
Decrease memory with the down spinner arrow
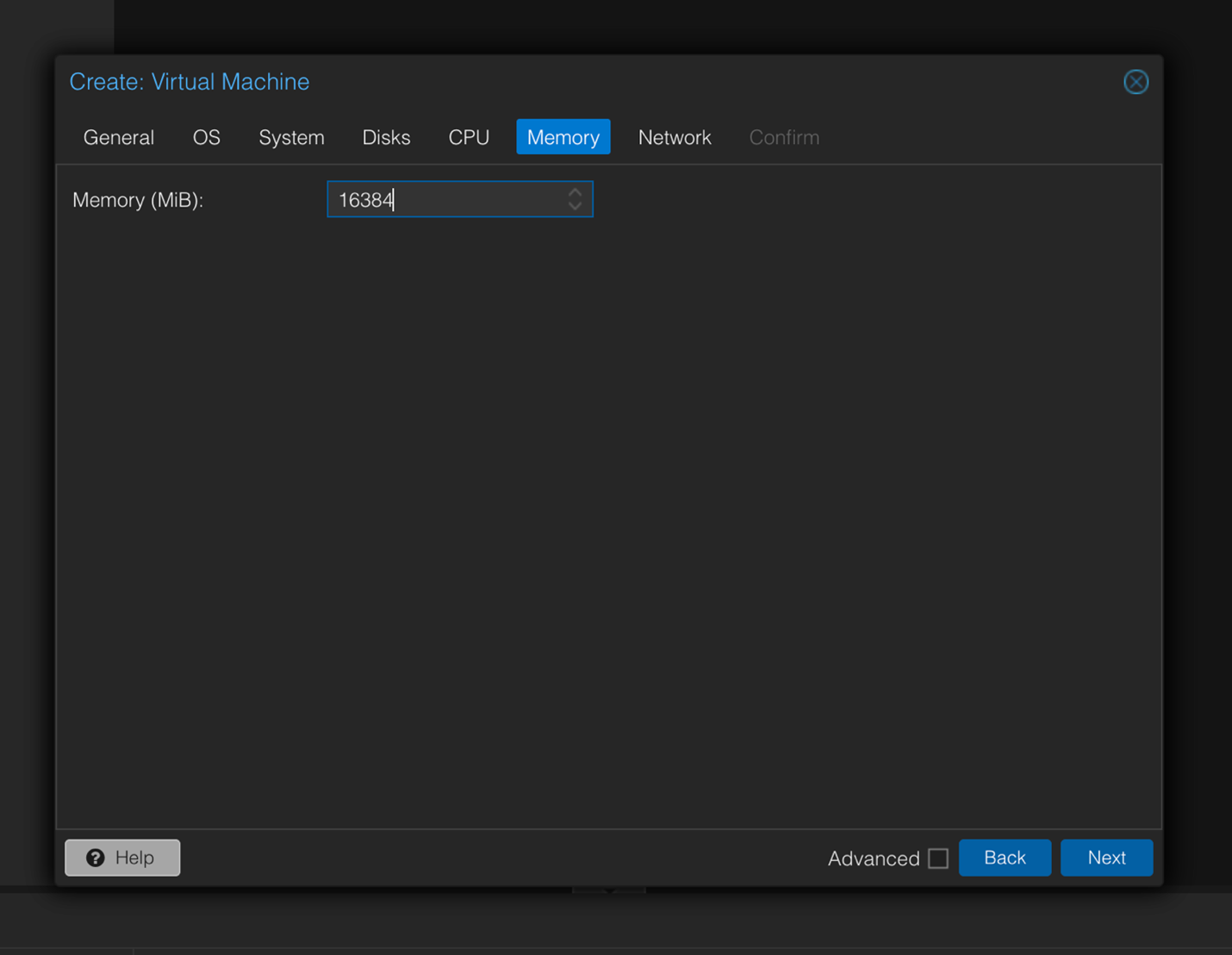[576, 207]
